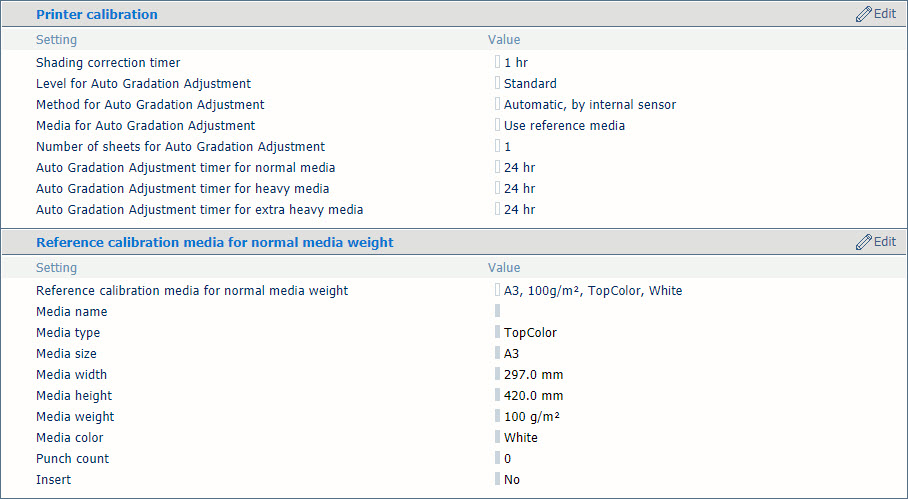This screenshot has height=499, width=908.
Task: Open the Printer calibration section header
Action: pyautogui.click(x=97, y=14)
